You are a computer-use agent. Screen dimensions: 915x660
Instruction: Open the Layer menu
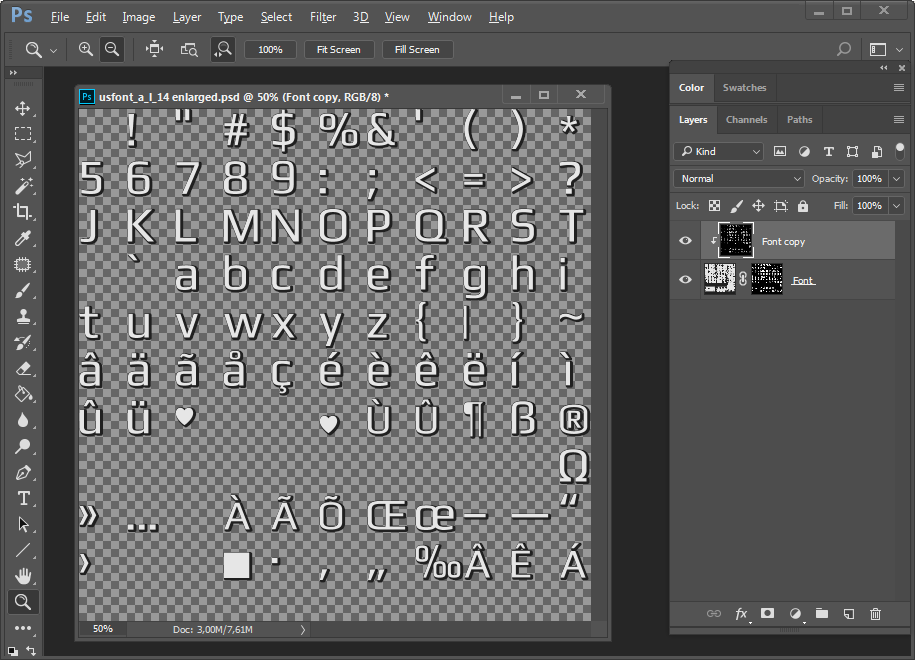187,17
